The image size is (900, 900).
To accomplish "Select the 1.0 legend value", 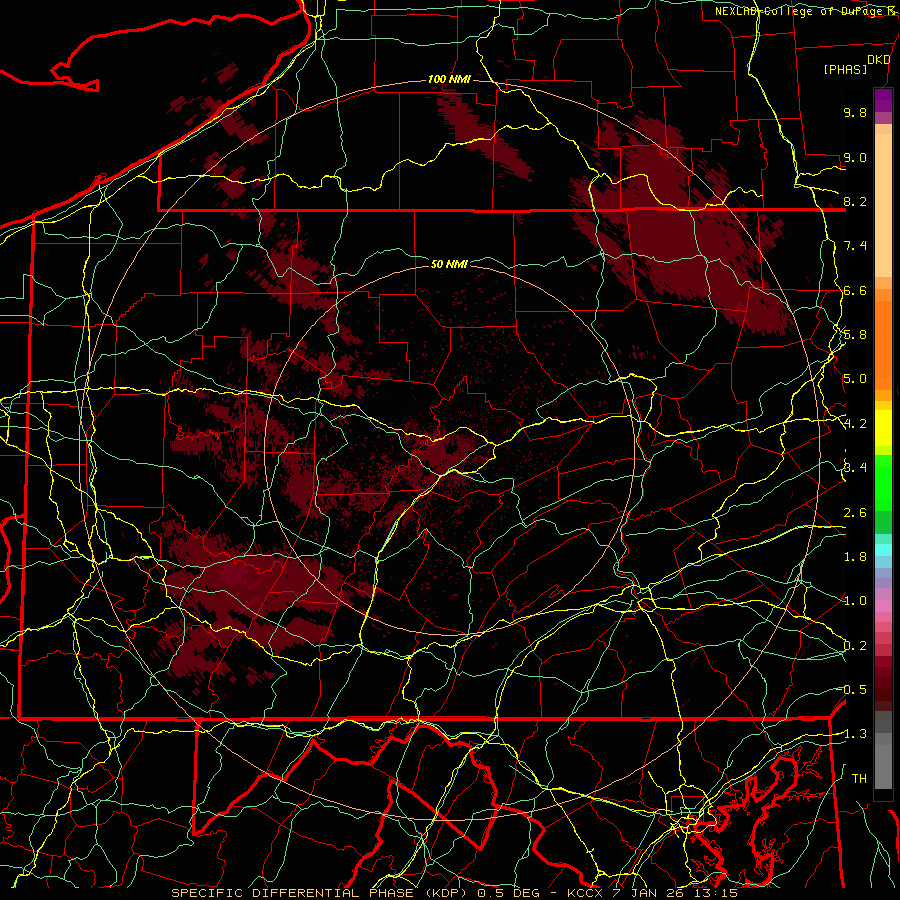I will pos(855,601).
